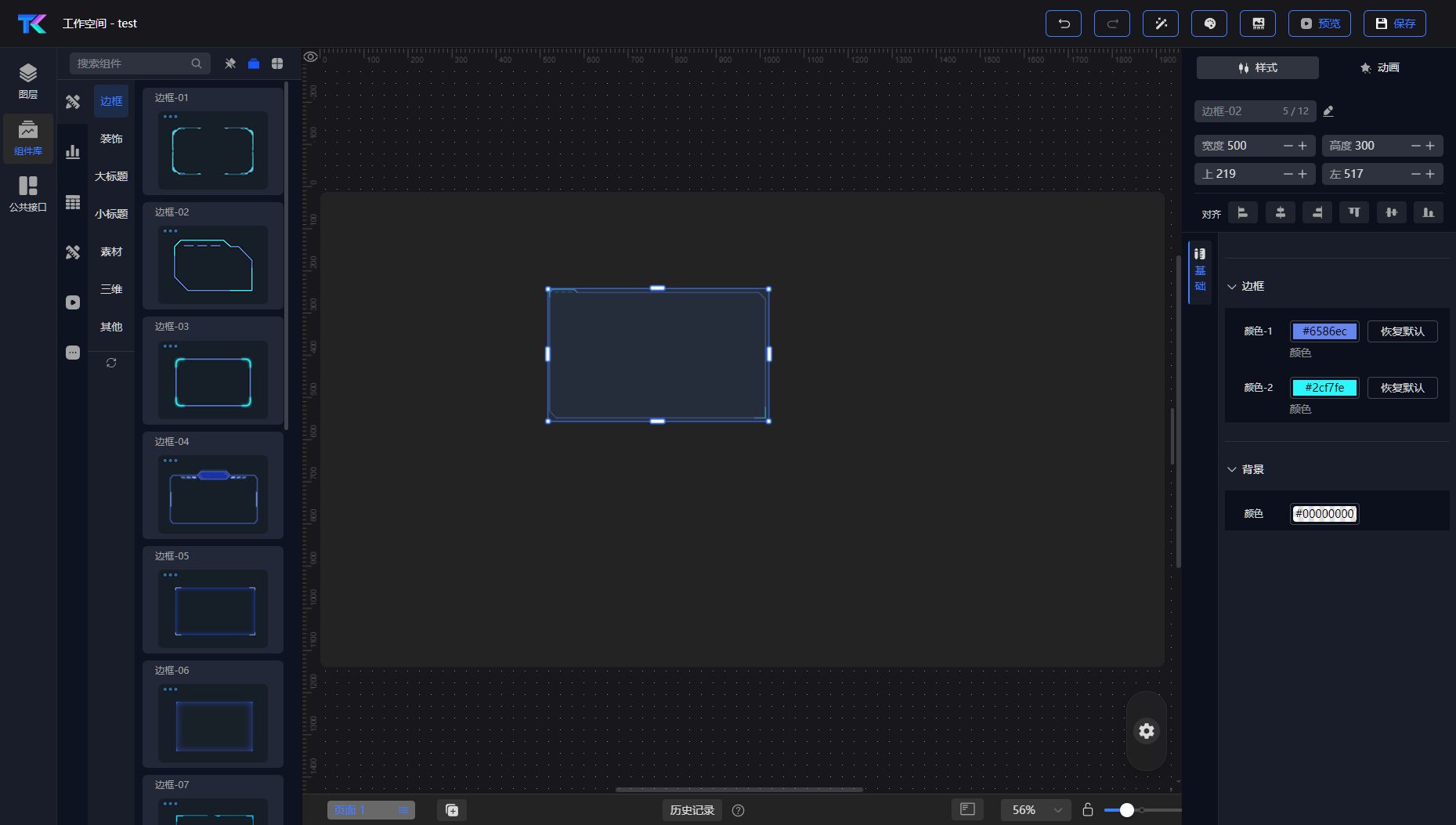1456x825 pixels.
Task: Click the refresh icon below 其他
Action: point(111,363)
